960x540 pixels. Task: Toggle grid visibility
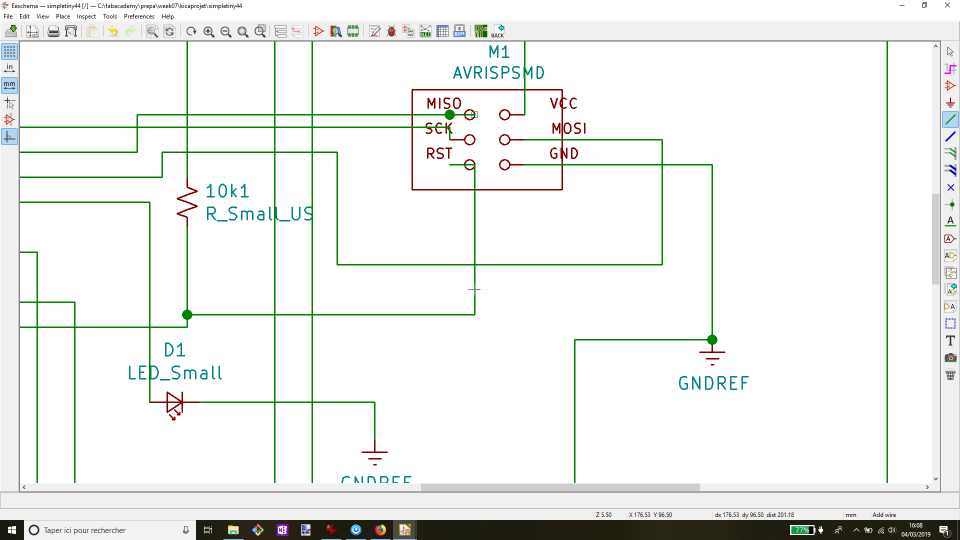pos(9,51)
